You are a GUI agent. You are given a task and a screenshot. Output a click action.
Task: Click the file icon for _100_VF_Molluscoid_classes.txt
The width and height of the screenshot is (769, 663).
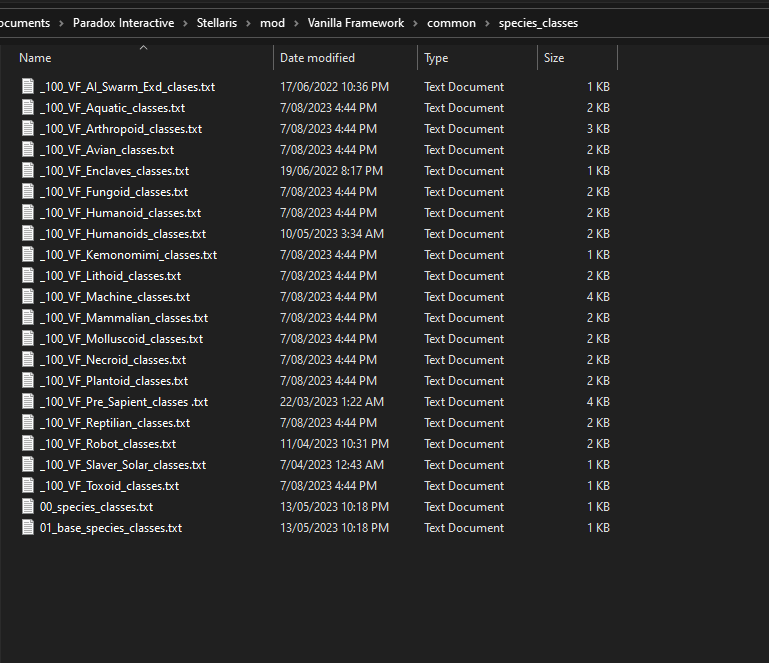click(28, 338)
